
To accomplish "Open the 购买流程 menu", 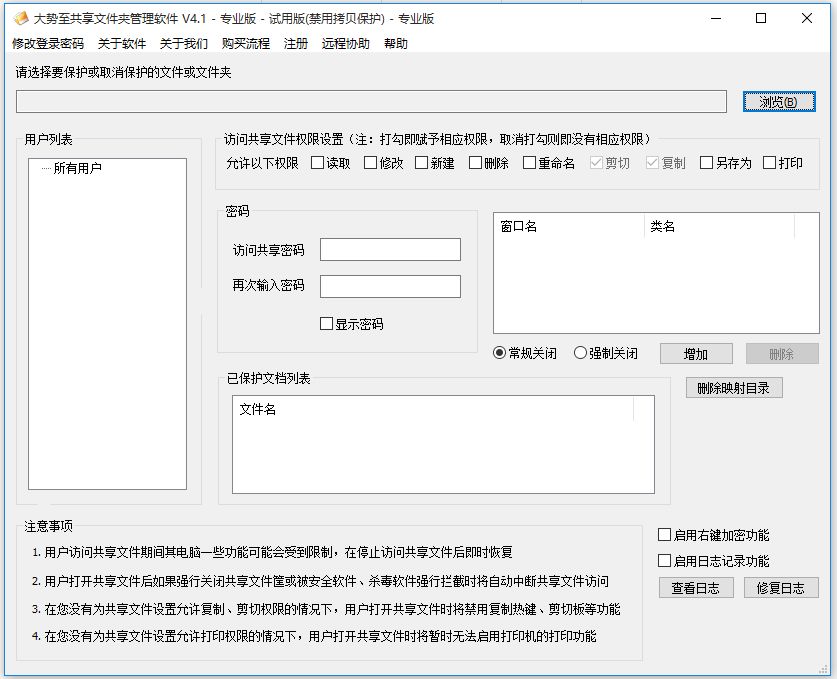I will pos(246,44).
